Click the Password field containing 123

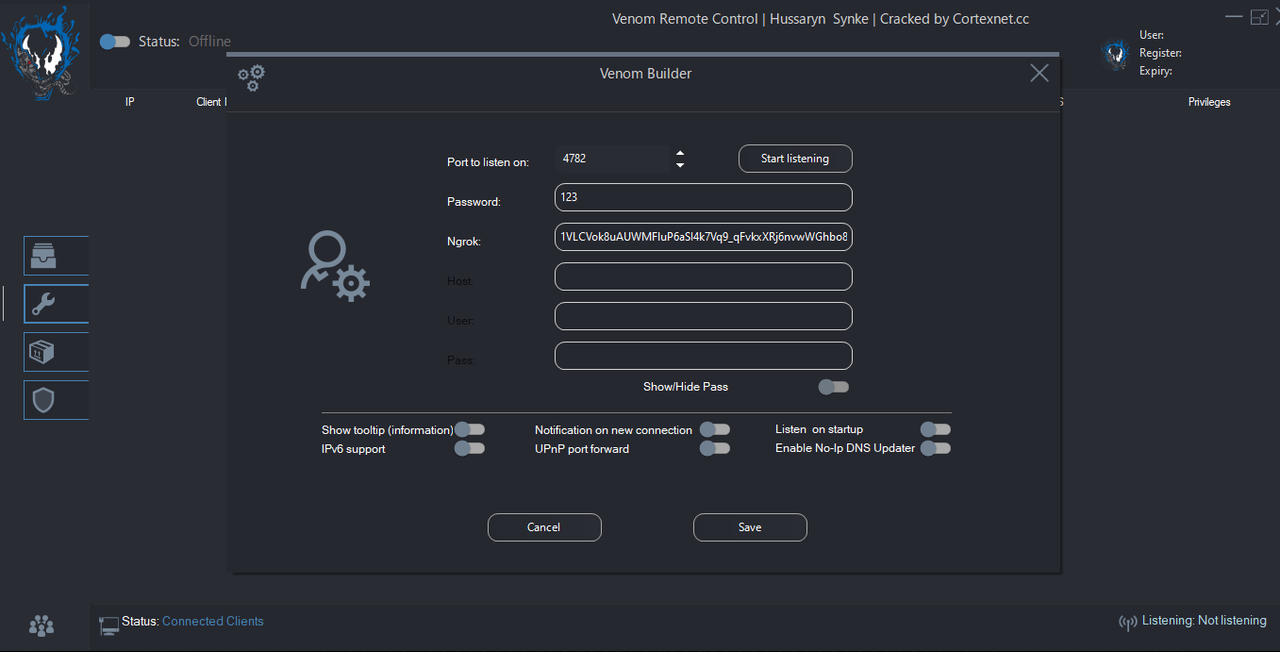coord(704,197)
